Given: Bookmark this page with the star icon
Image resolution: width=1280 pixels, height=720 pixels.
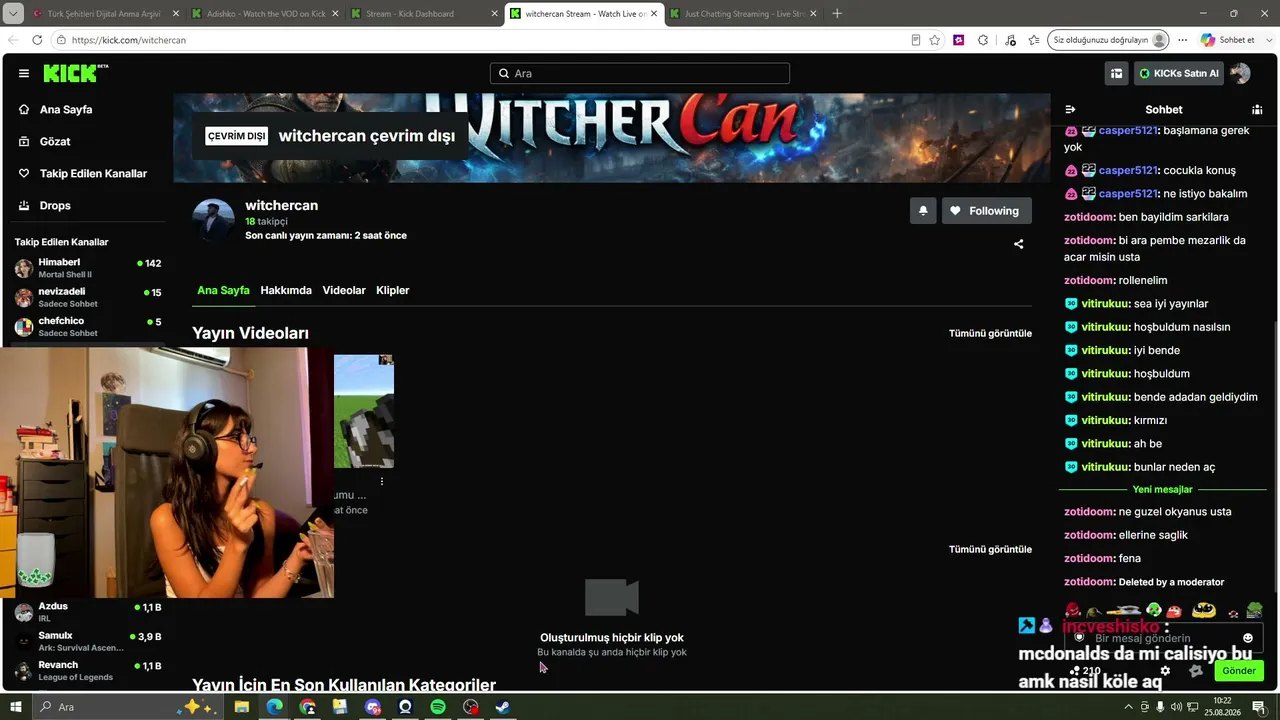Looking at the screenshot, I should pyautogui.click(x=935, y=40).
